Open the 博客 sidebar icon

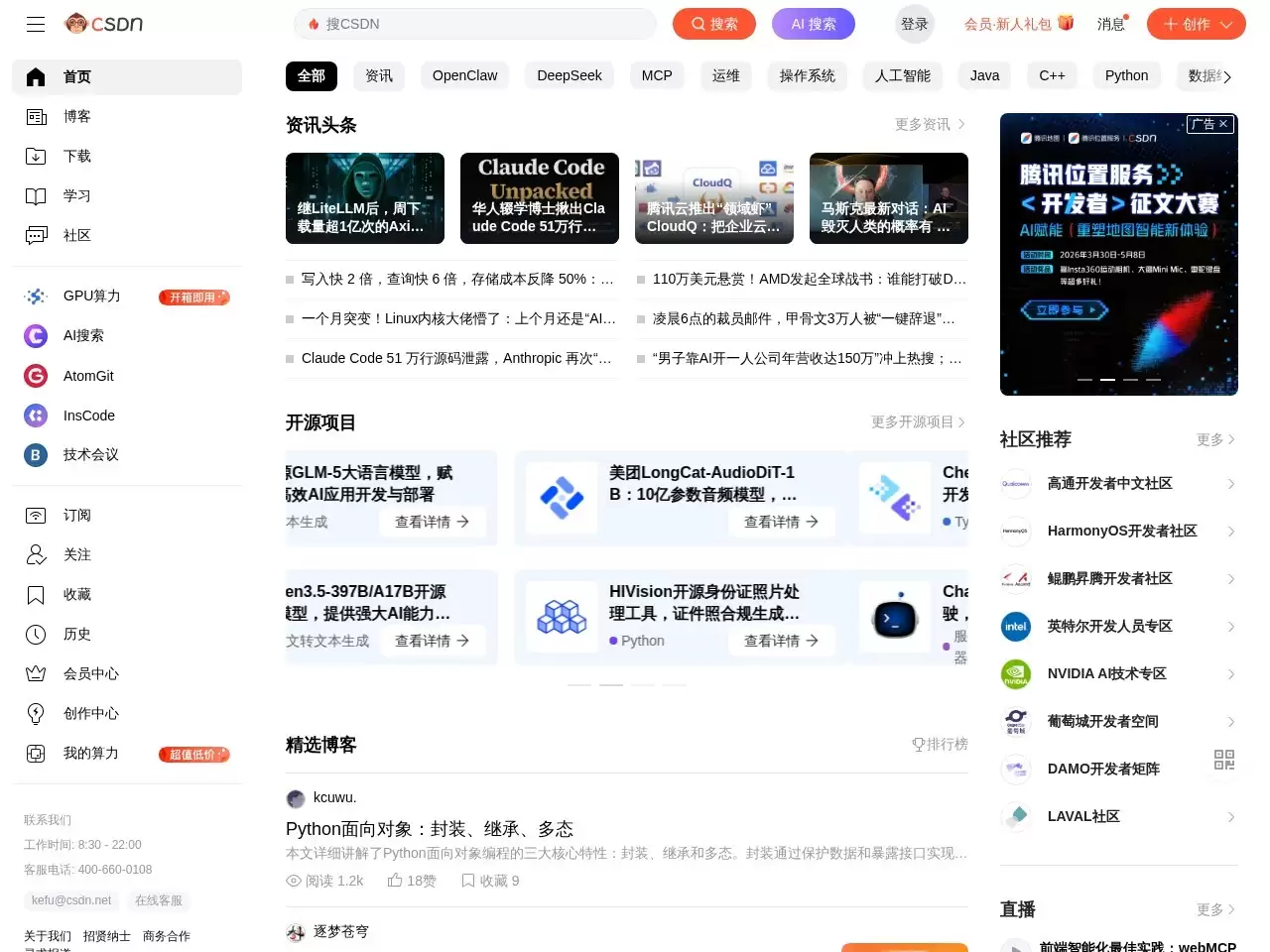[36, 117]
